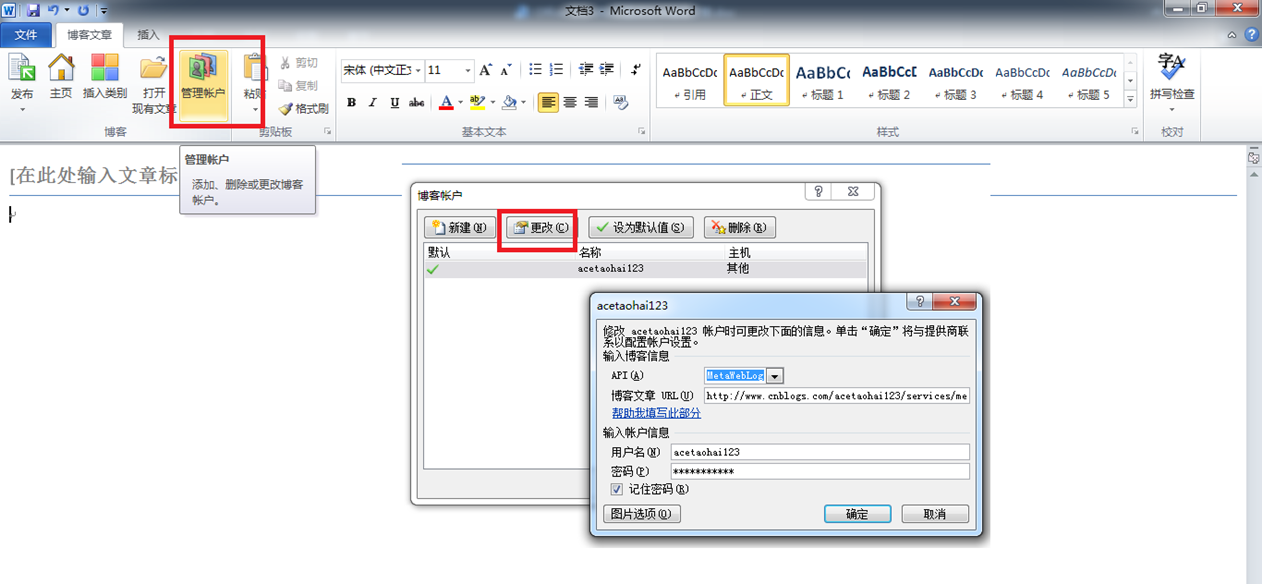Open the 文件 (File) tab

click(26, 34)
